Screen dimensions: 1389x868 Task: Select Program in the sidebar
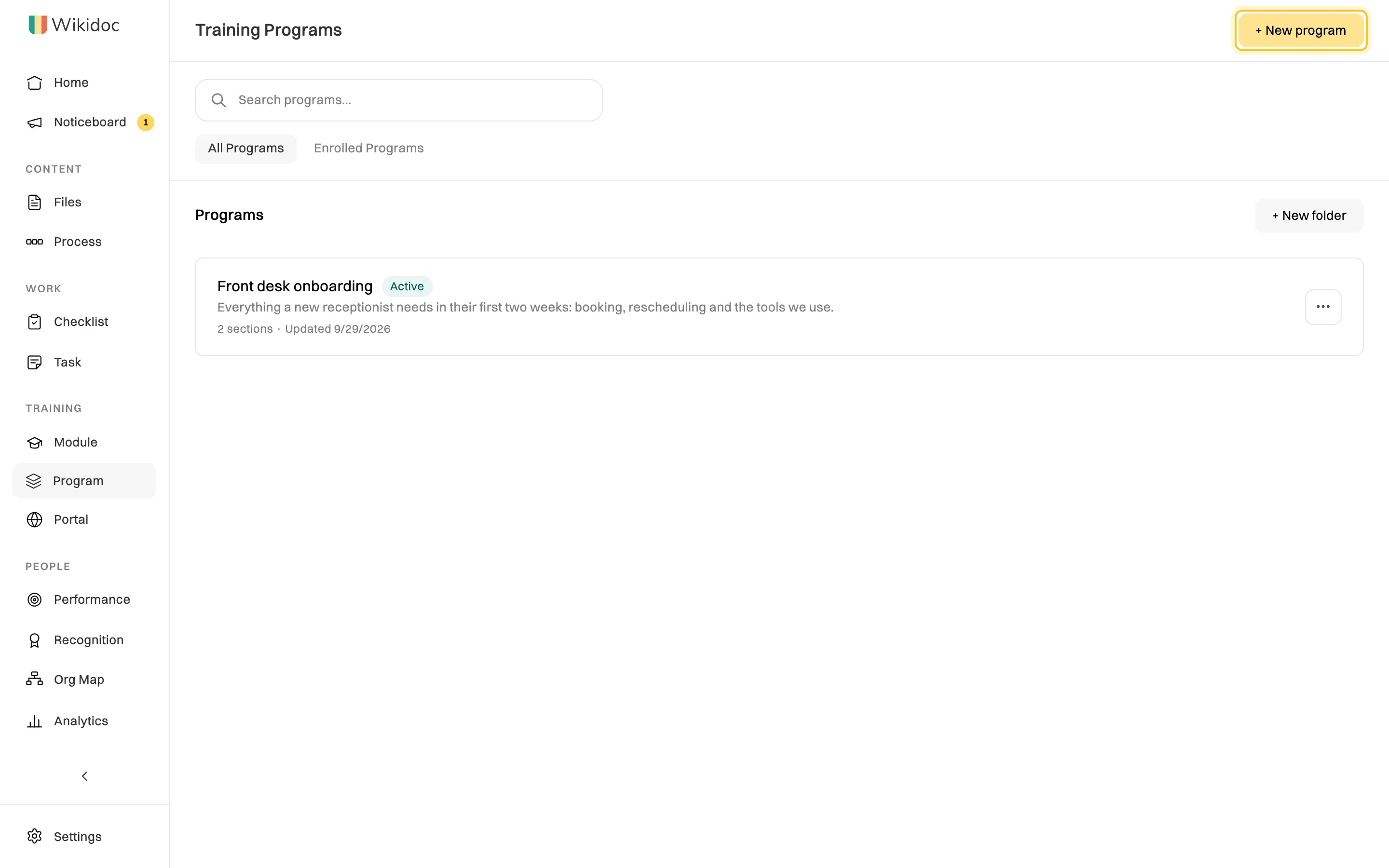click(x=84, y=481)
